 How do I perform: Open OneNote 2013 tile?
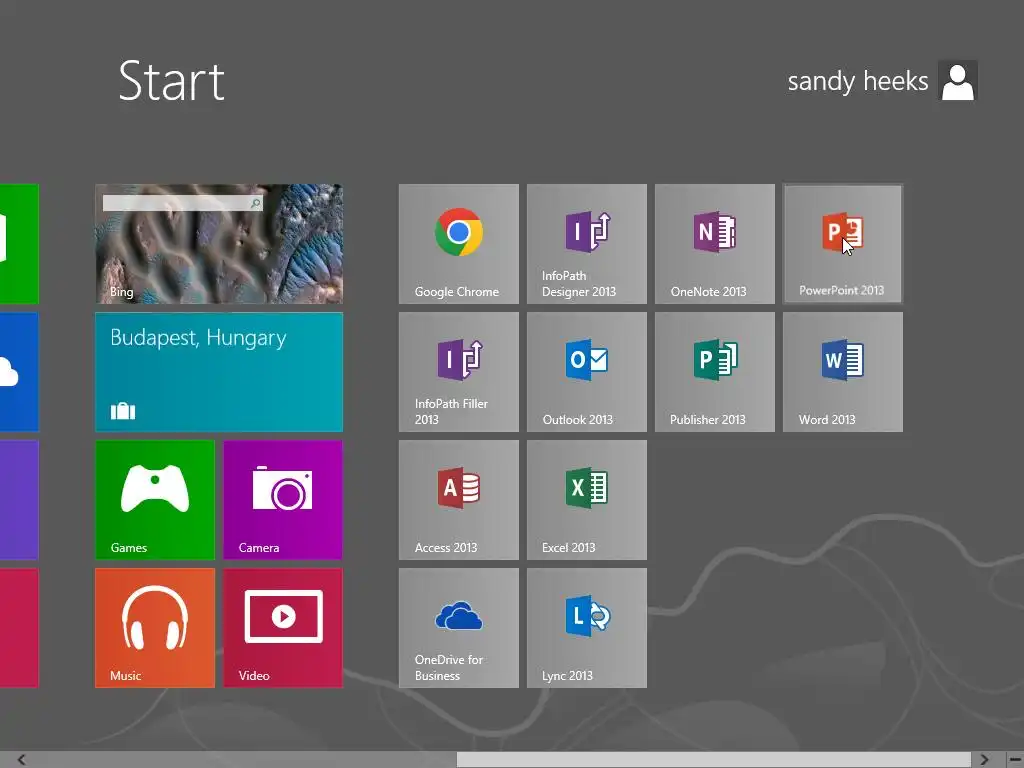(714, 244)
